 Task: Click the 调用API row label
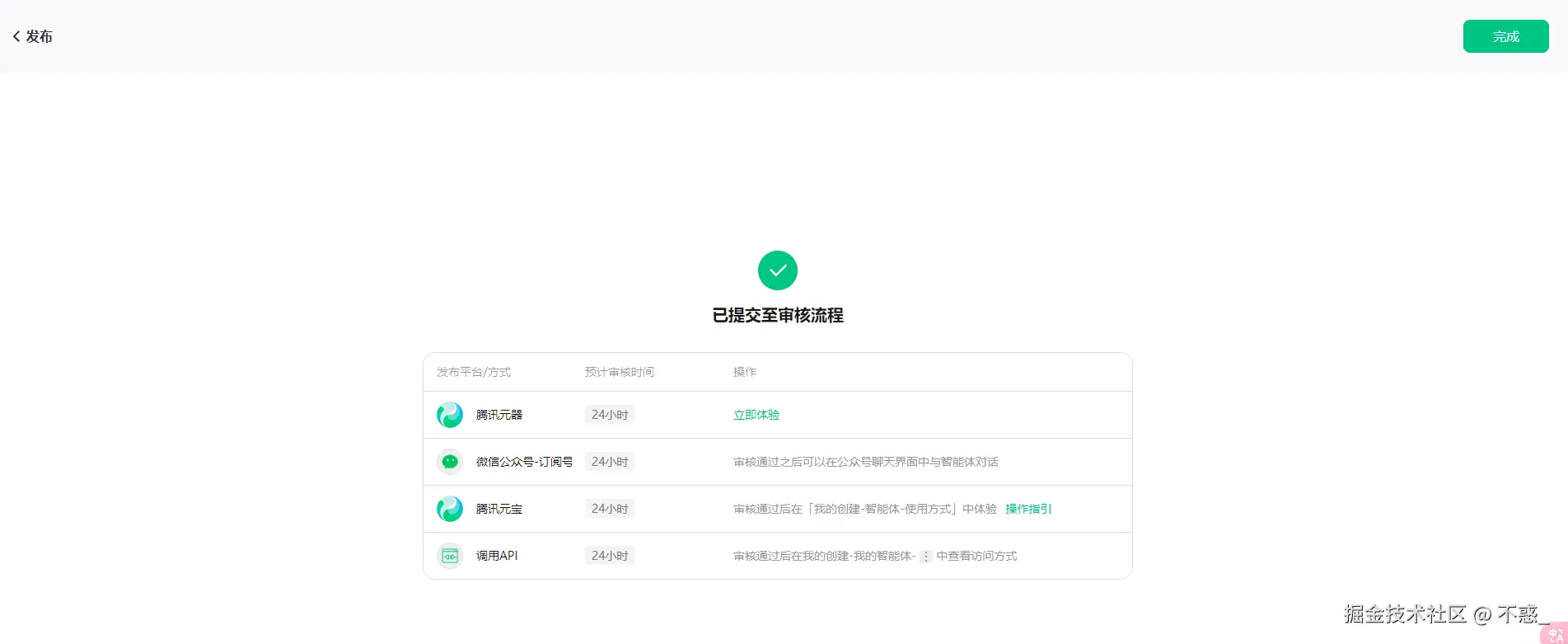(497, 556)
